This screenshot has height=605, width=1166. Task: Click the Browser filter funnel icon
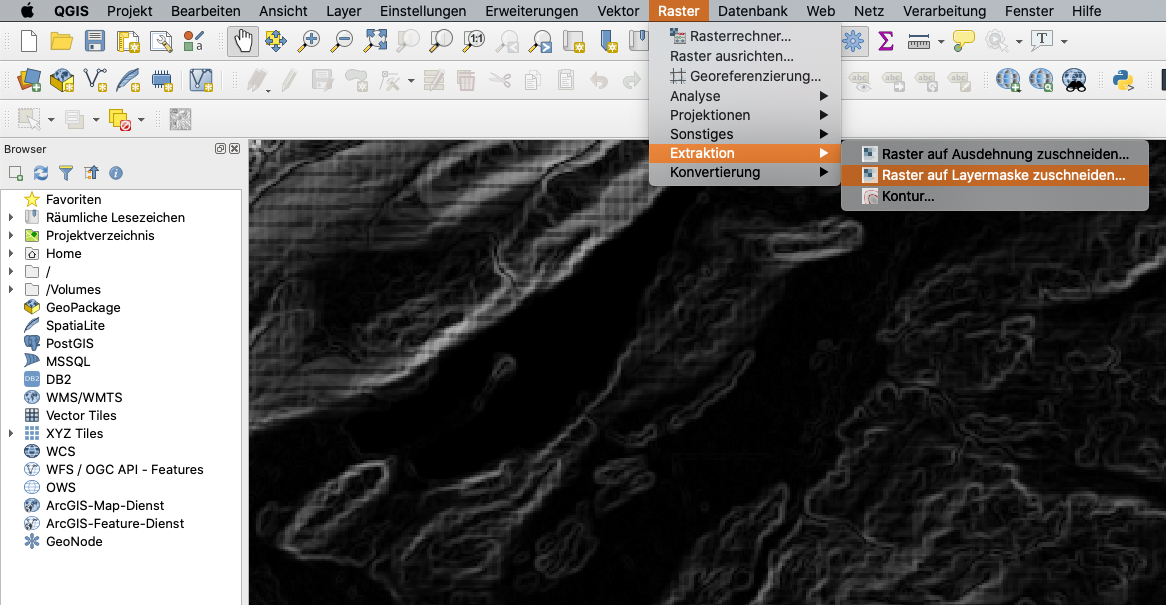pos(66,173)
